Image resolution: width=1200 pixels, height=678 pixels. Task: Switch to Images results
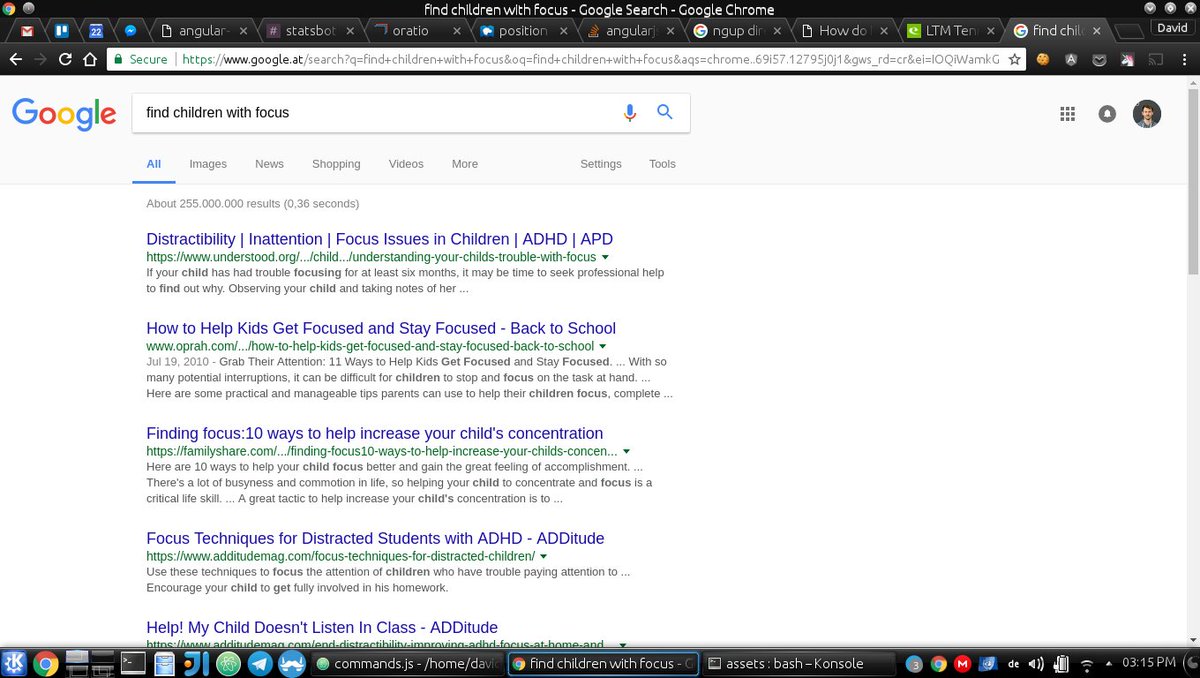point(208,164)
